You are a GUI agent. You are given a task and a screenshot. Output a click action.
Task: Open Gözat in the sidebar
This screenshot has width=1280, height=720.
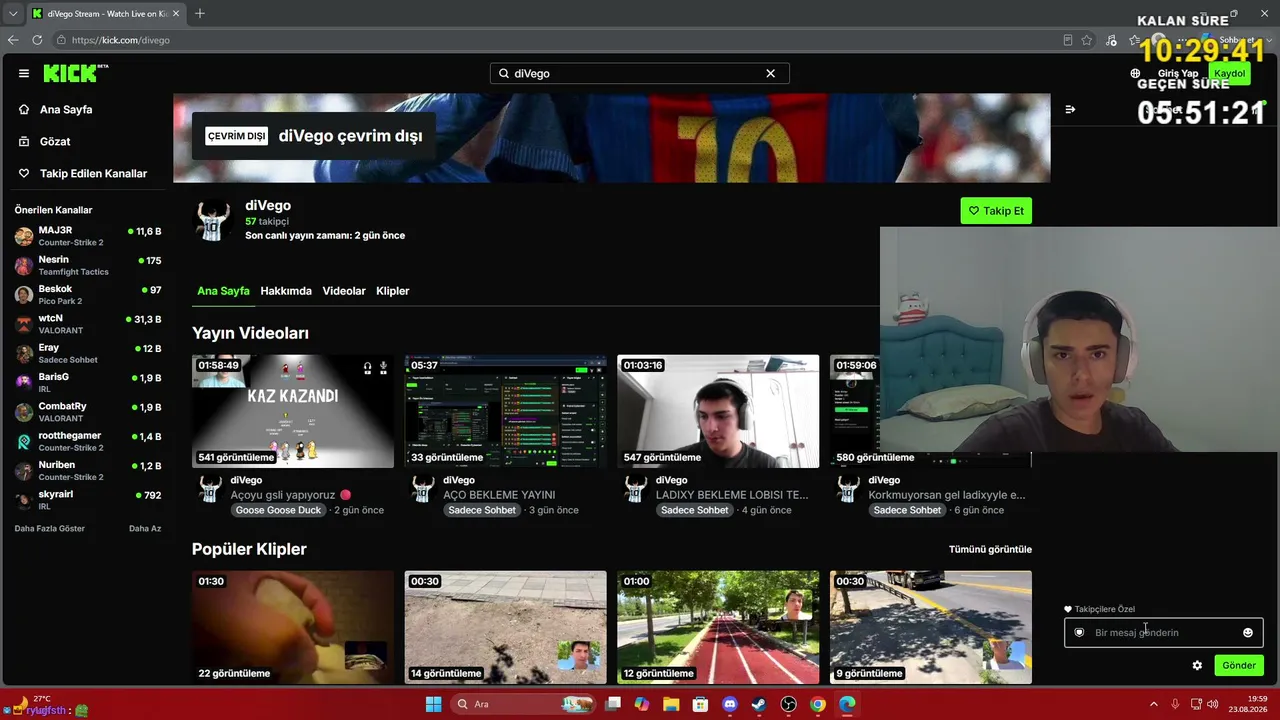(x=55, y=141)
